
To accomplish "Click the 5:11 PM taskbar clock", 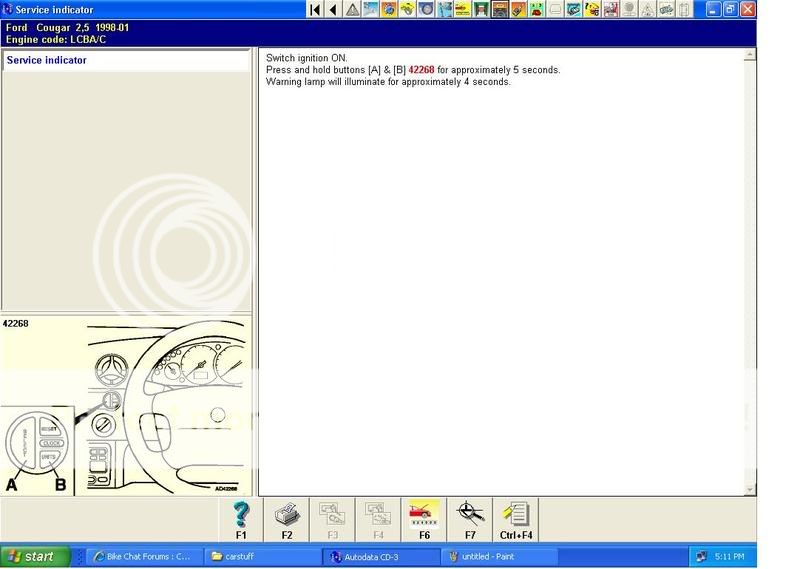I will click(x=729, y=557).
